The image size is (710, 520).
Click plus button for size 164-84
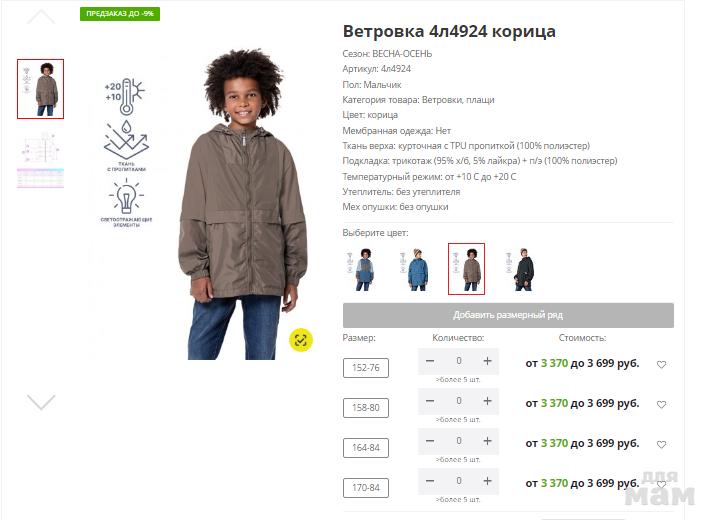coord(487,441)
